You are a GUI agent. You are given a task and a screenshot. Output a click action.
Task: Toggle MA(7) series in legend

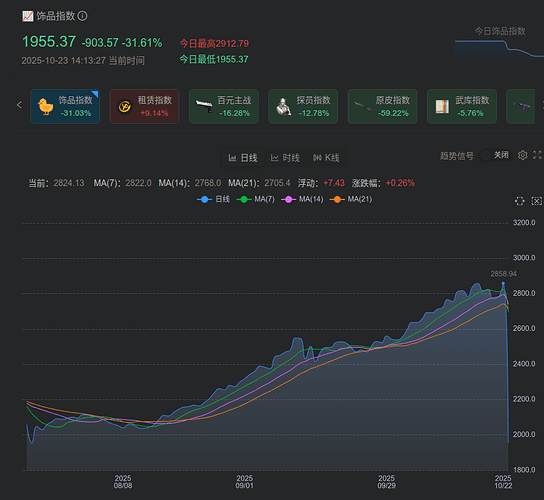click(256, 199)
